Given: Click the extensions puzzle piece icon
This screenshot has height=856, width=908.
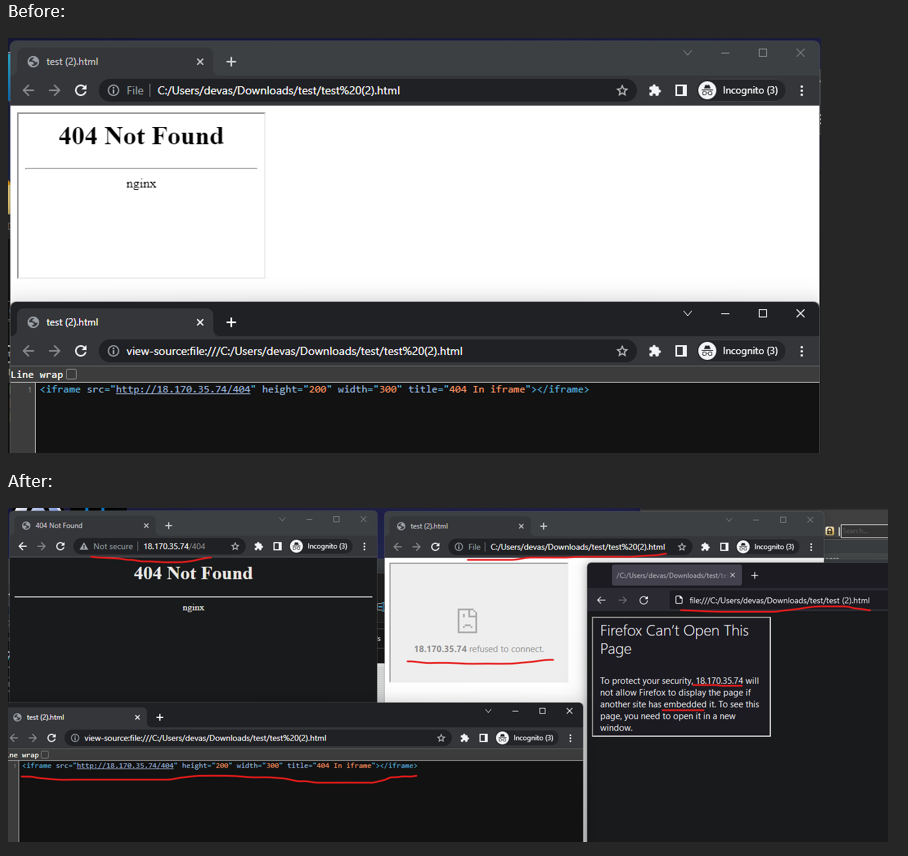Looking at the screenshot, I should [655, 90].
